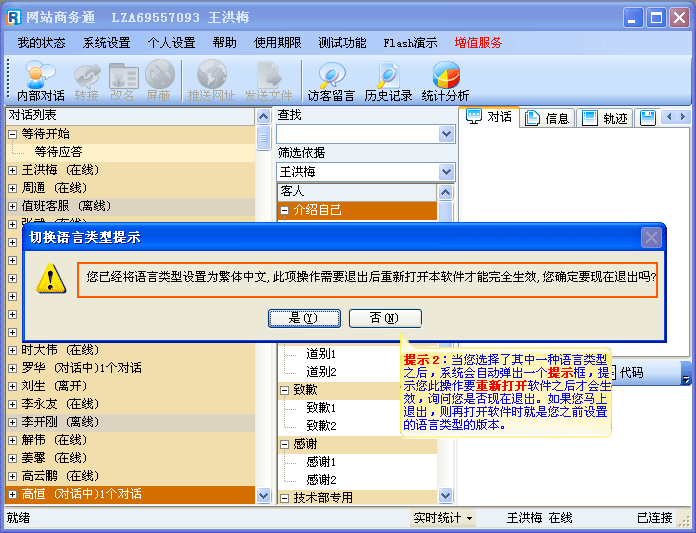The height and width of the screenshot is (533, 696).
Task: Switch to the 信息 tab
Action: click(x=547, y=118)
